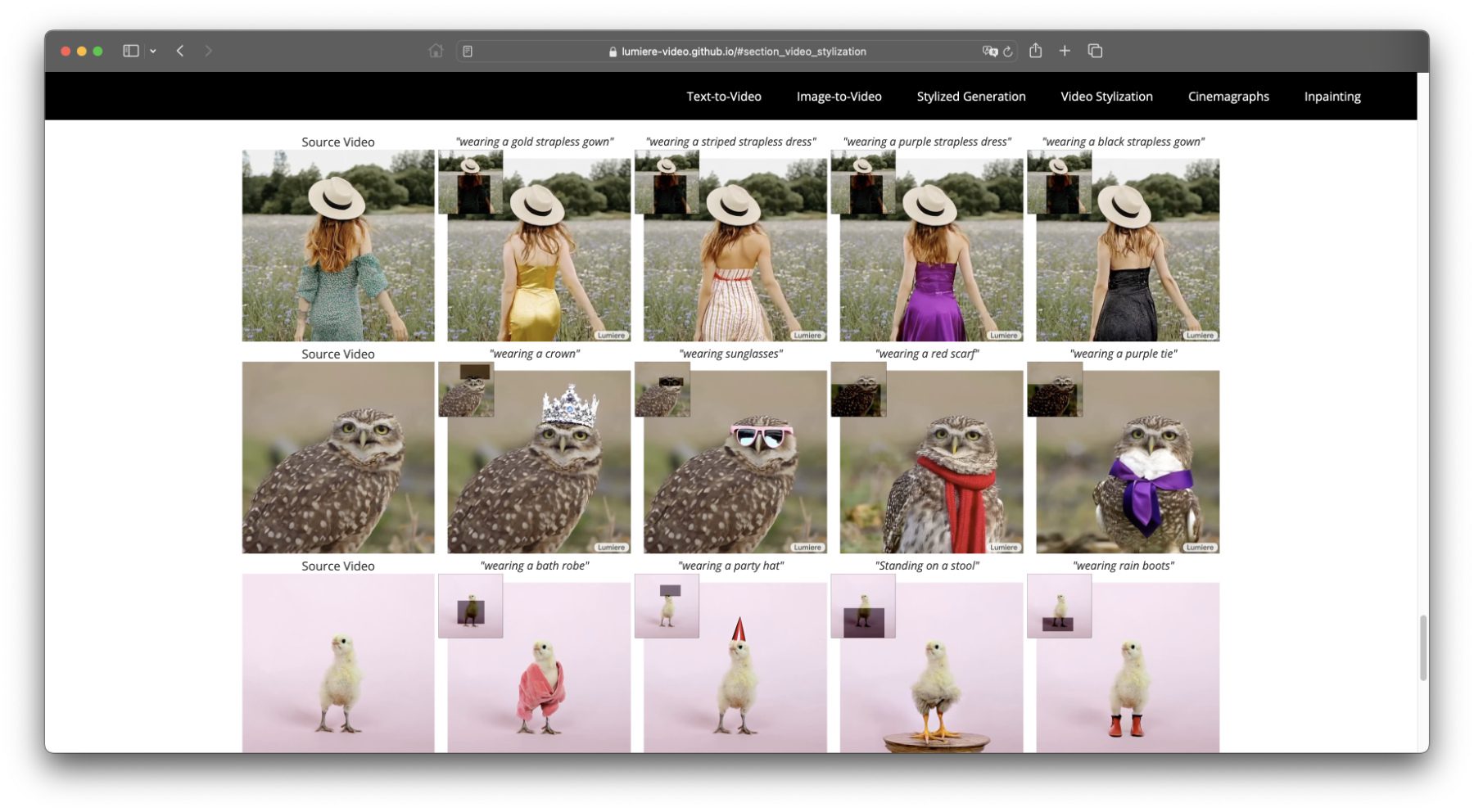
Task: Go back to the previous page
Action: tap(180, 51)
